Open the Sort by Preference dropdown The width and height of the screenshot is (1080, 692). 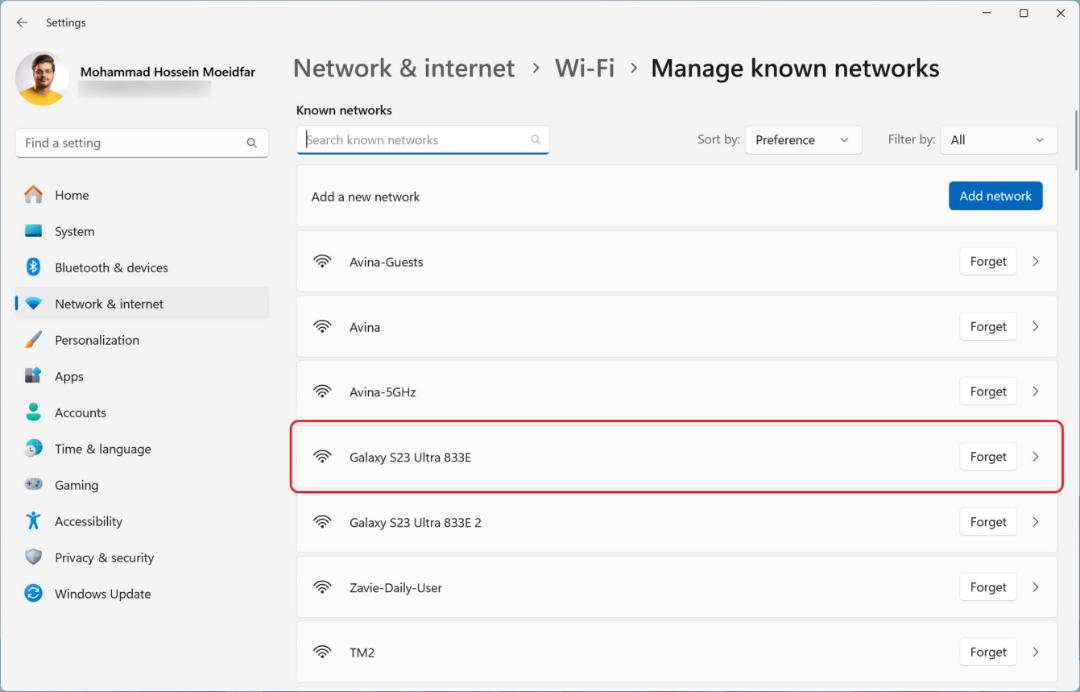(803, 140)
